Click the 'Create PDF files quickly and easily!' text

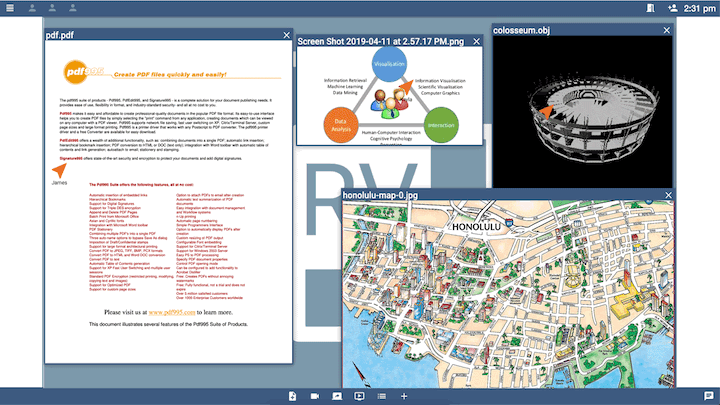[170, 74]
